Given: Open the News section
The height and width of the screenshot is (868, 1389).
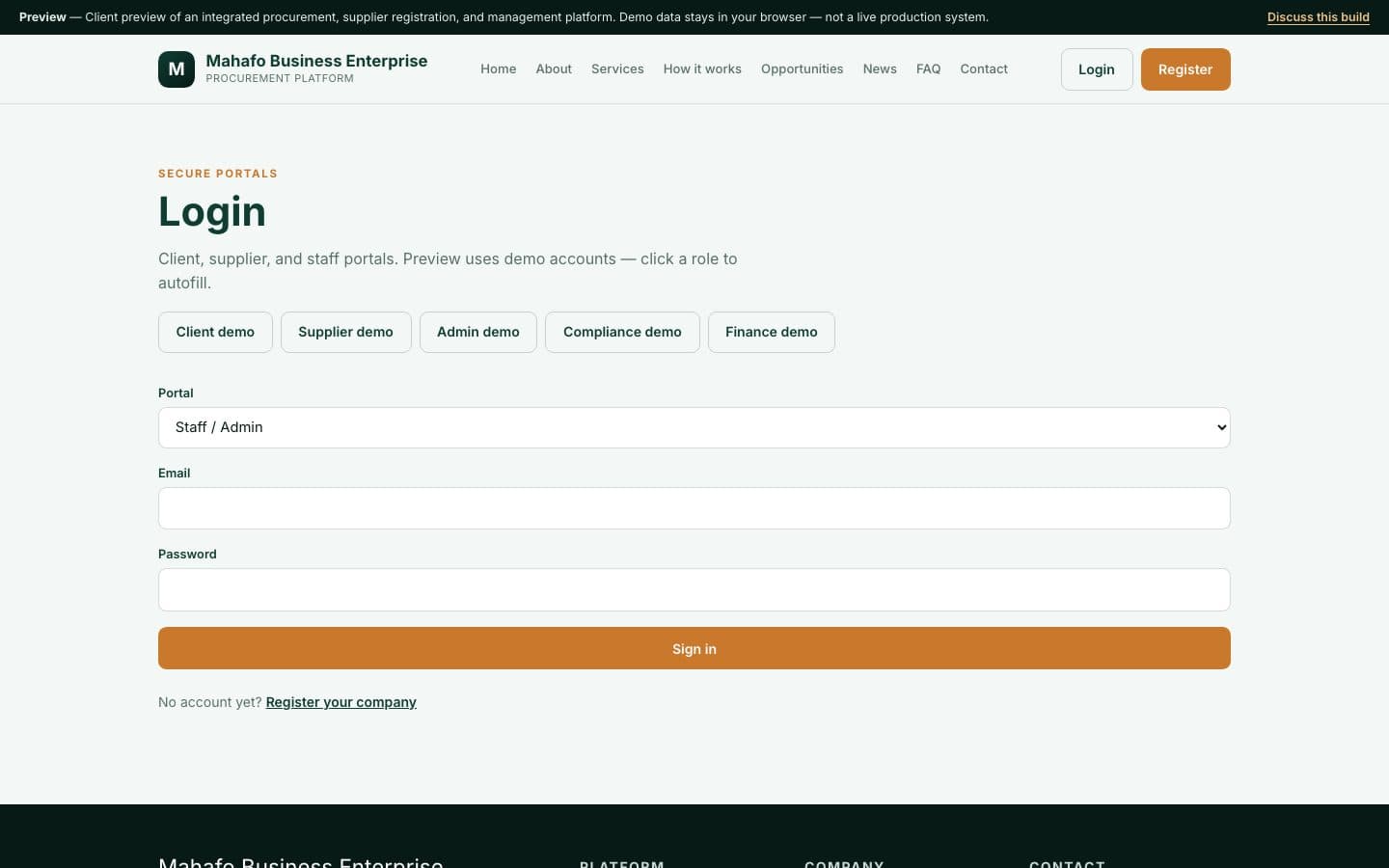Looking at the screenshot, I should coord(880,69).
